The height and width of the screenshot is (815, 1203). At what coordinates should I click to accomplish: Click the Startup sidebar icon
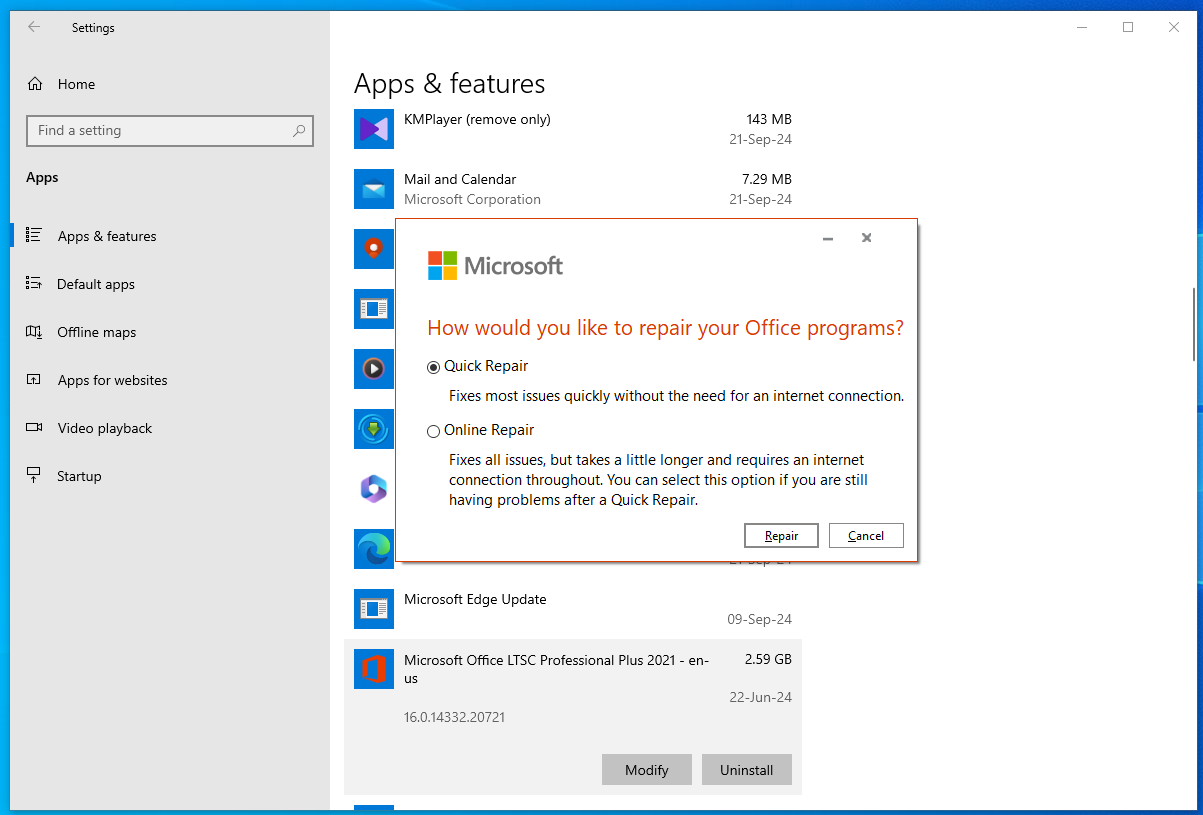pos(34,476)
